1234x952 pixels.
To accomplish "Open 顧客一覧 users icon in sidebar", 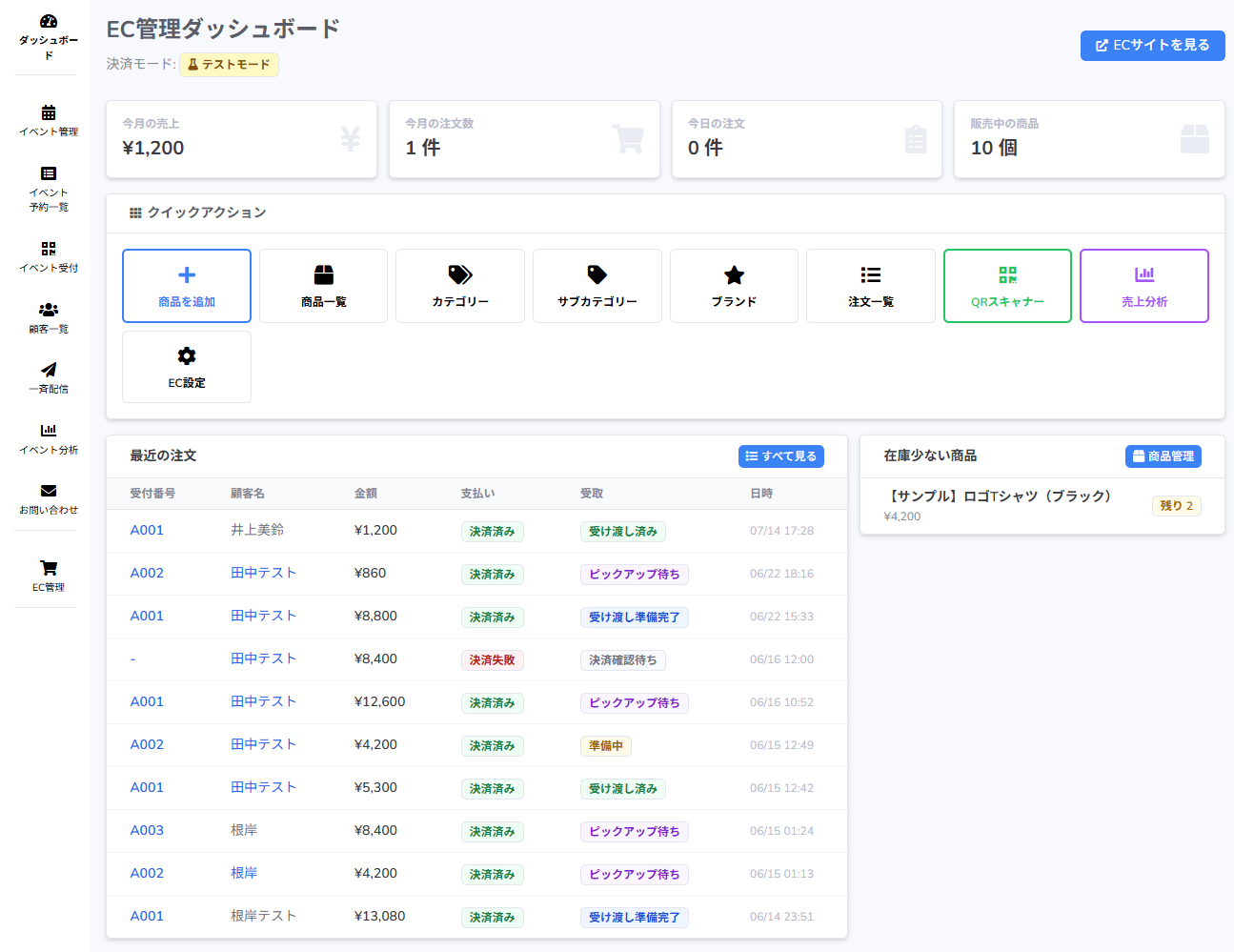I will click(x=49, y=310).
